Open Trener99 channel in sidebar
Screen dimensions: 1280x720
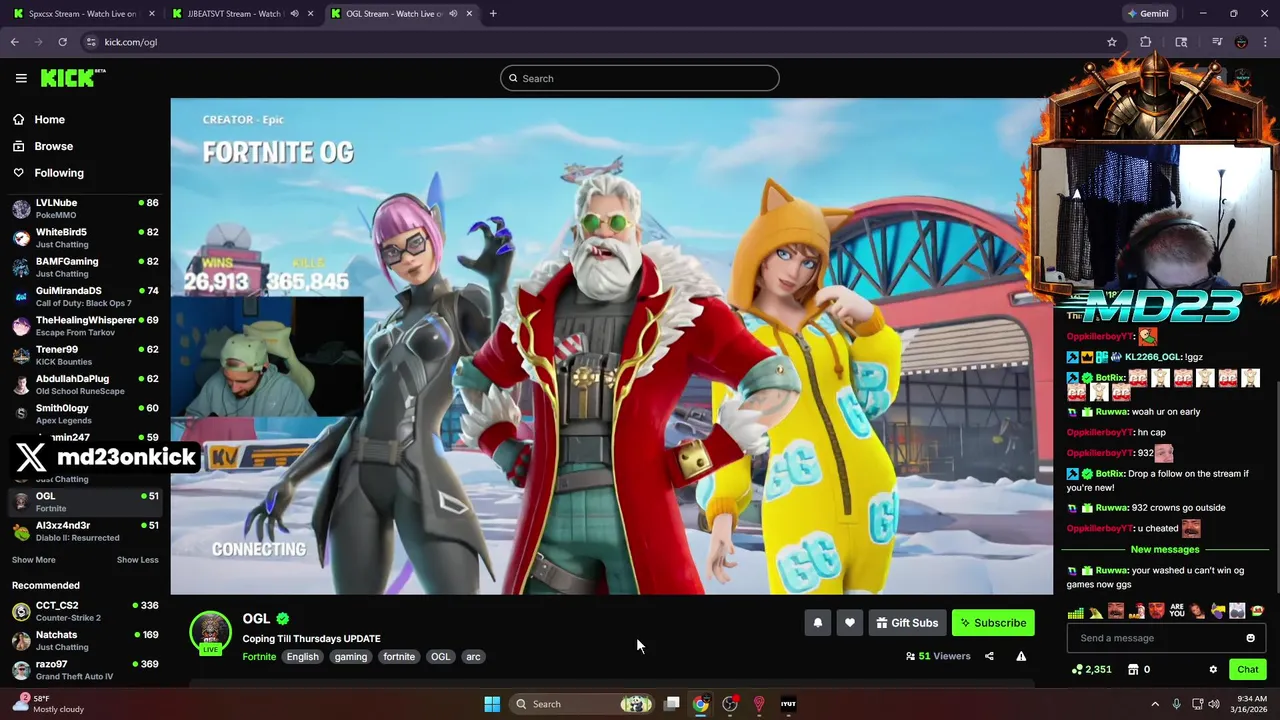point(85,355)
